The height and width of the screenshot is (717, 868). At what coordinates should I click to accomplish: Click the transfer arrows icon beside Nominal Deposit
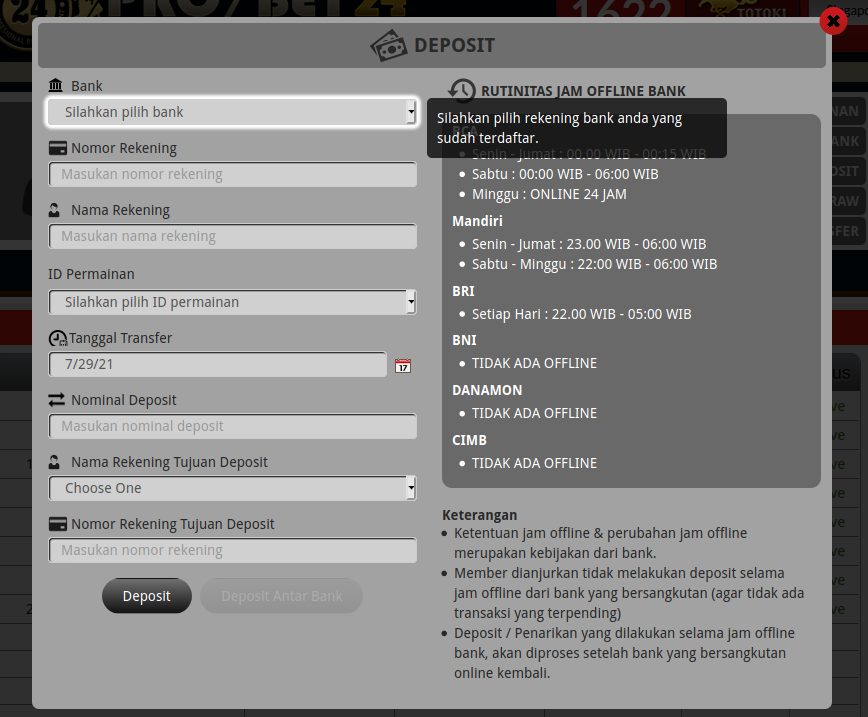56,400
